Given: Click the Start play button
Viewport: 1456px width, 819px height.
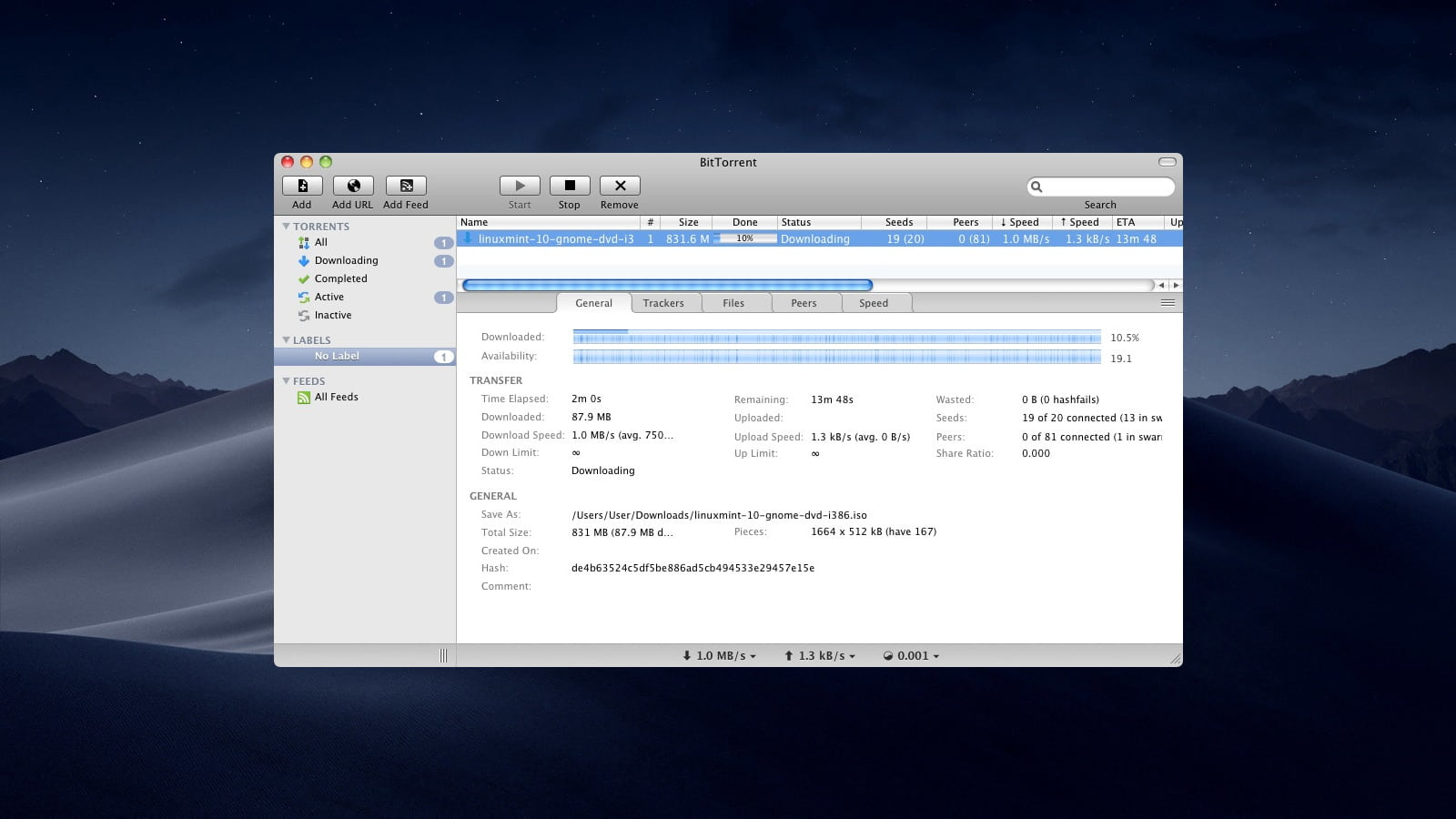Looking at the screenshot, I should (x=520, y=186).
